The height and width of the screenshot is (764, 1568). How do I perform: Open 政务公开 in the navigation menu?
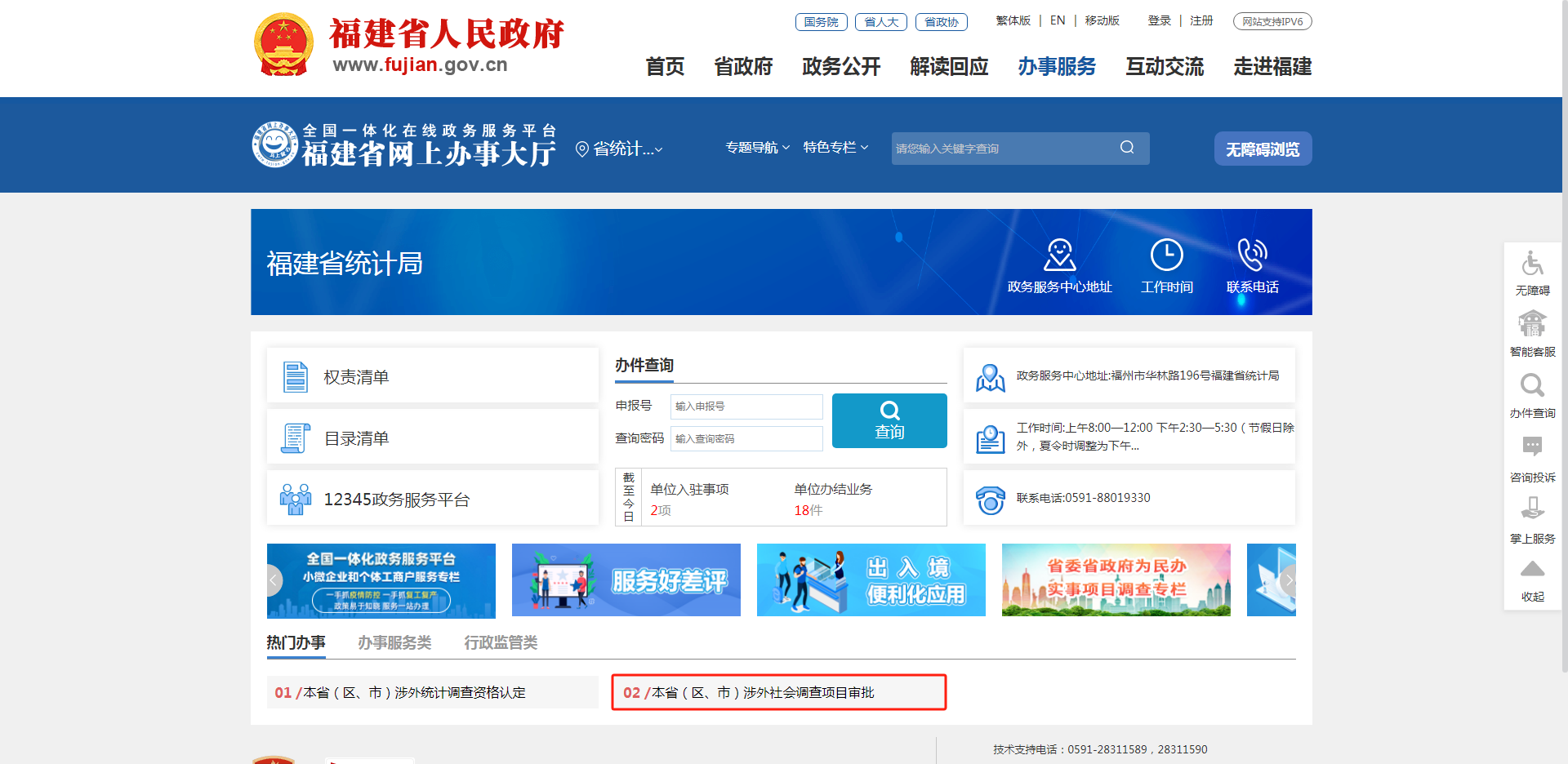point(840,67)
